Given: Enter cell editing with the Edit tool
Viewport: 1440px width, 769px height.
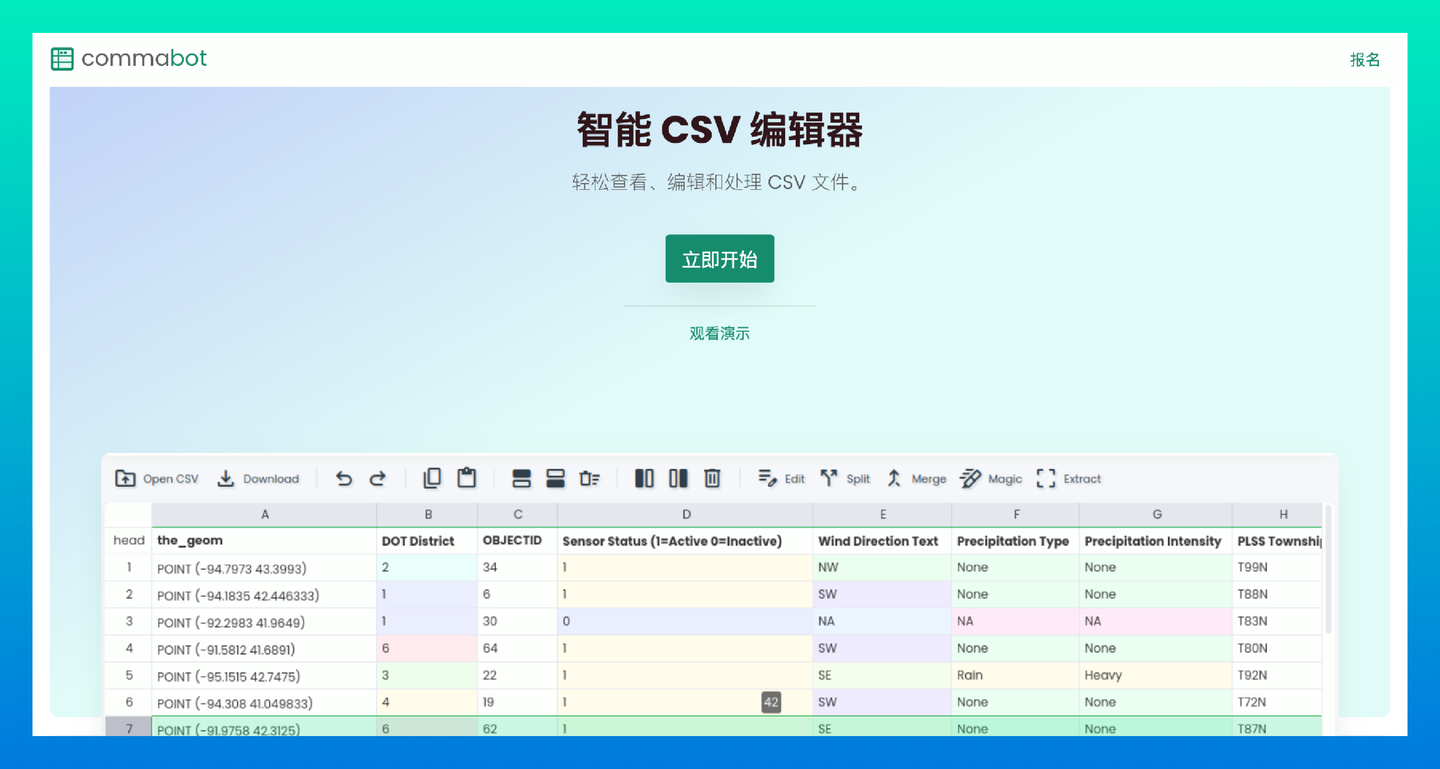Looking at the screenshot, I should (781, 478).
